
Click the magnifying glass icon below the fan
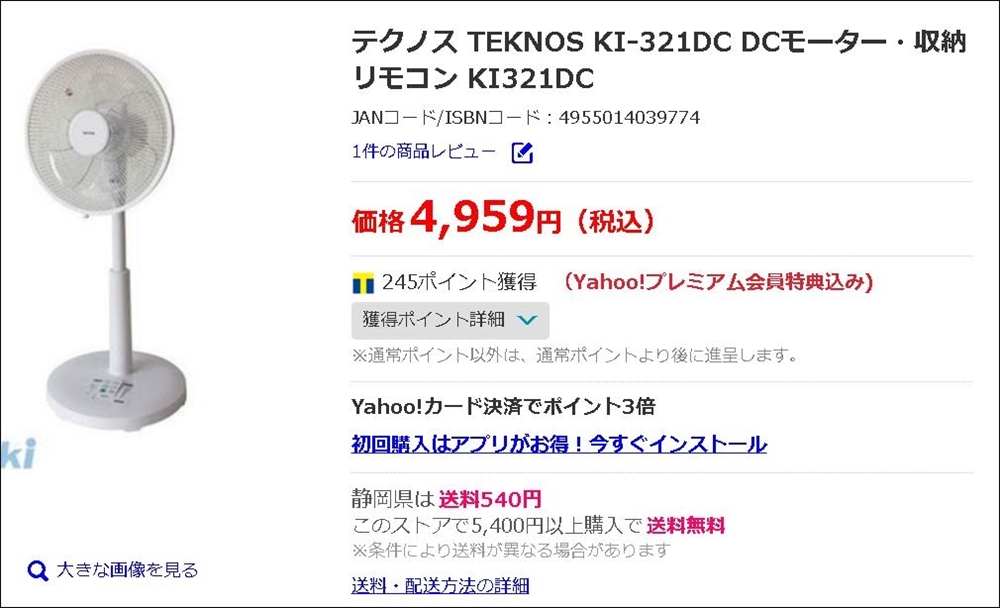[38, 571]
